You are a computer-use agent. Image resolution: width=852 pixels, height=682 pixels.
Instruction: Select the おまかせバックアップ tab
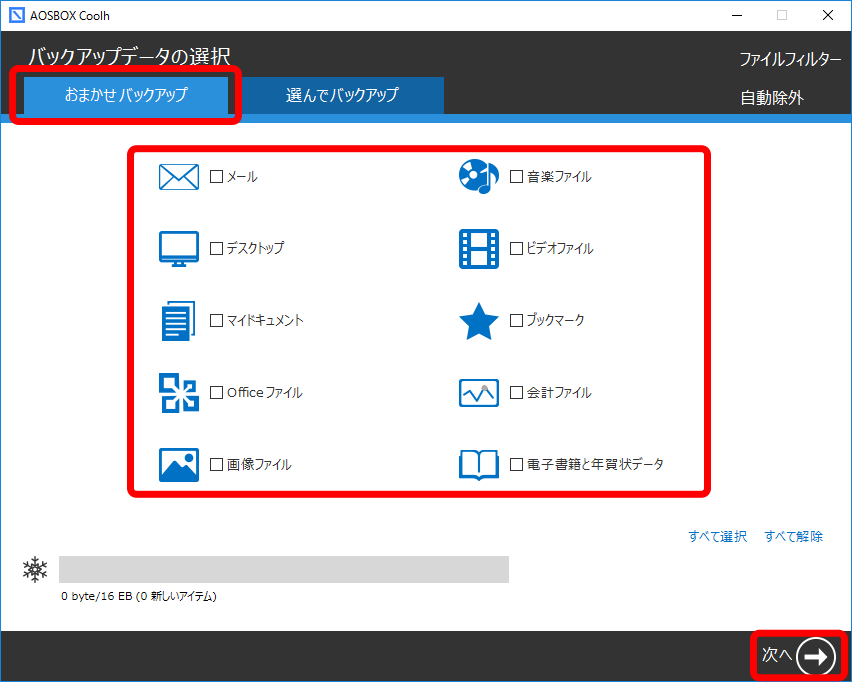[126, 96]
